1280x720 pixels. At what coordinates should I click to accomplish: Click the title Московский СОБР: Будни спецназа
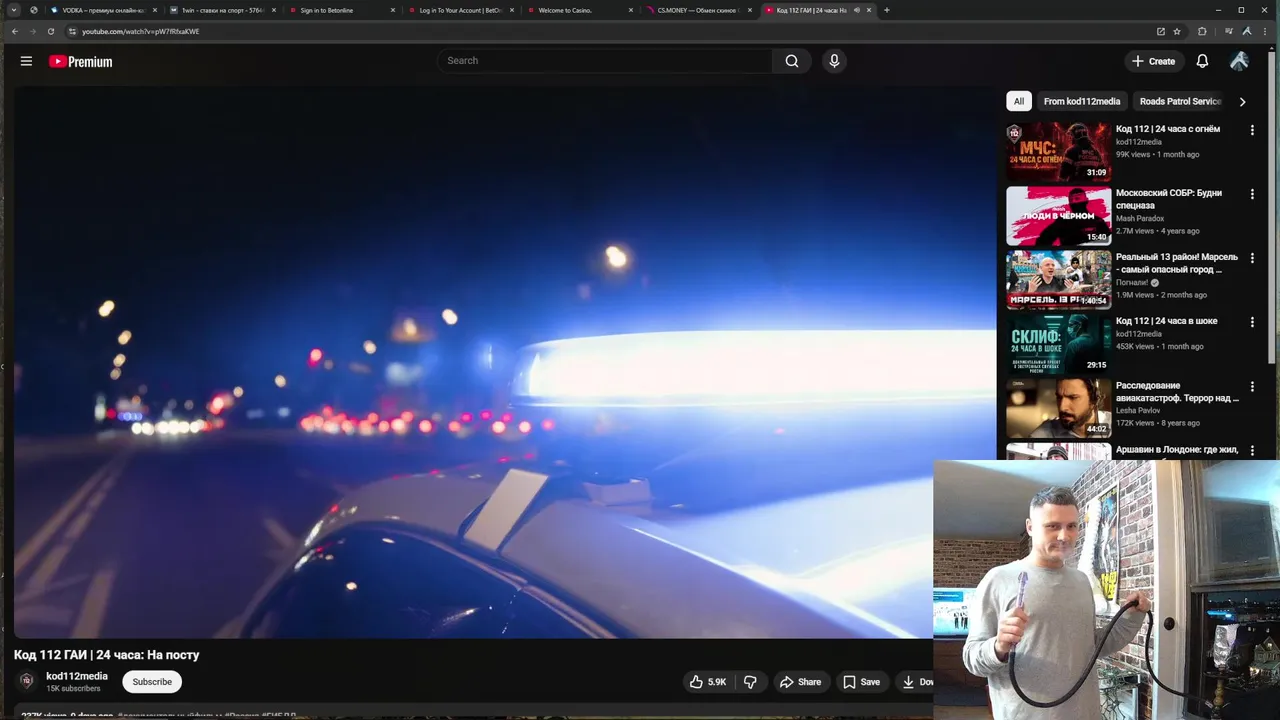[x=1169, y=199]
